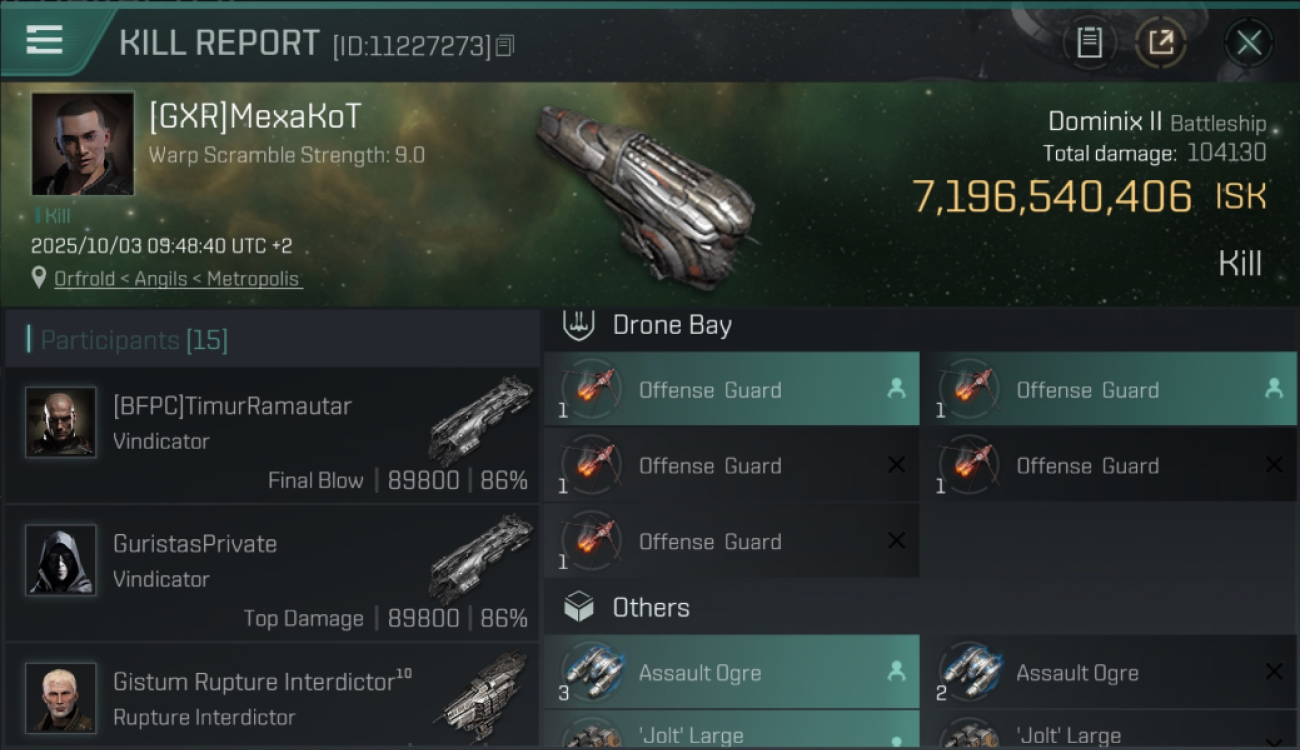
Task: Select the Assault Ogre item with quantity 2
Action: coord(1108,673)
